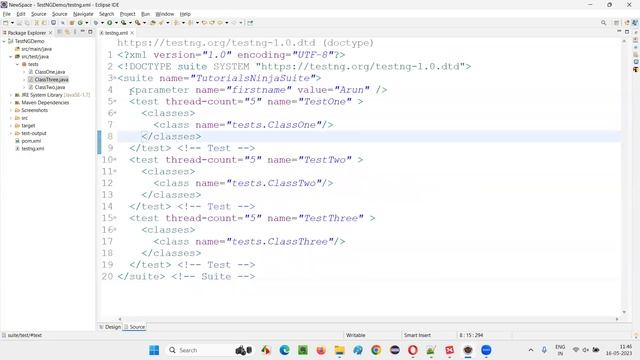
Task: Collapse the TestNGDemo project node
Action: coord(4,41)
